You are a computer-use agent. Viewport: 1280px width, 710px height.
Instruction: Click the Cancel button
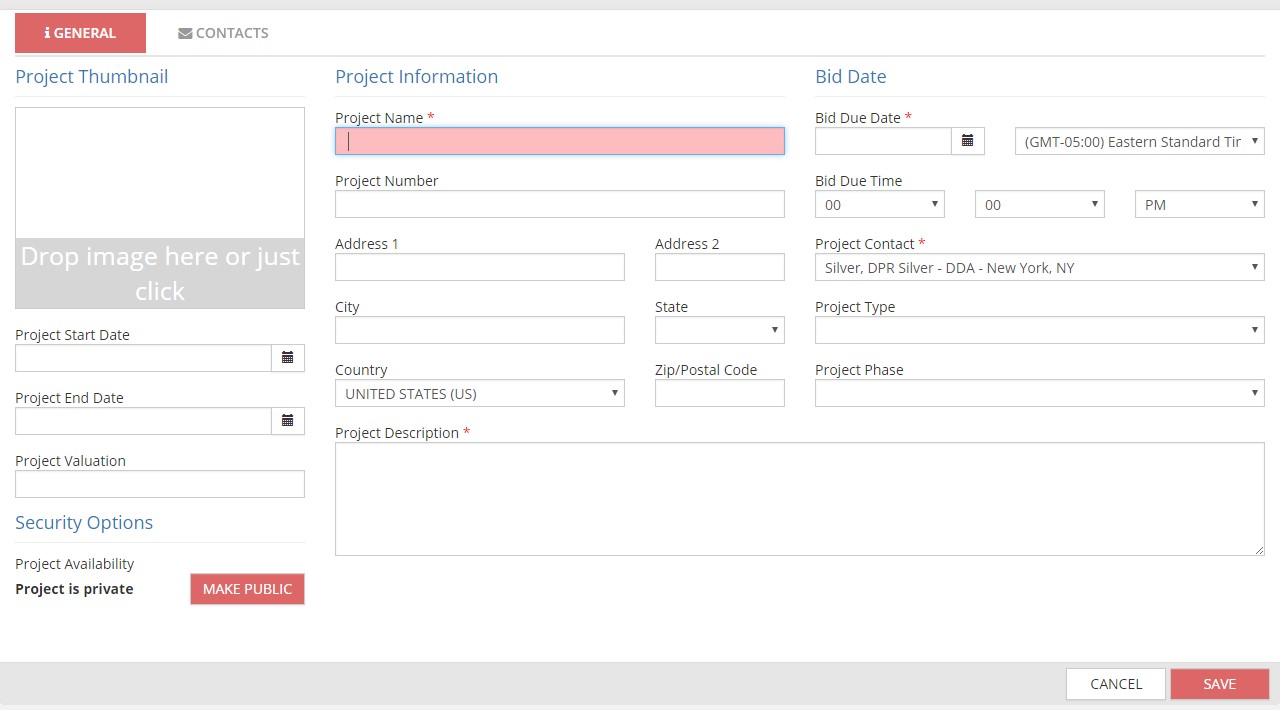tap(1115, 684)
